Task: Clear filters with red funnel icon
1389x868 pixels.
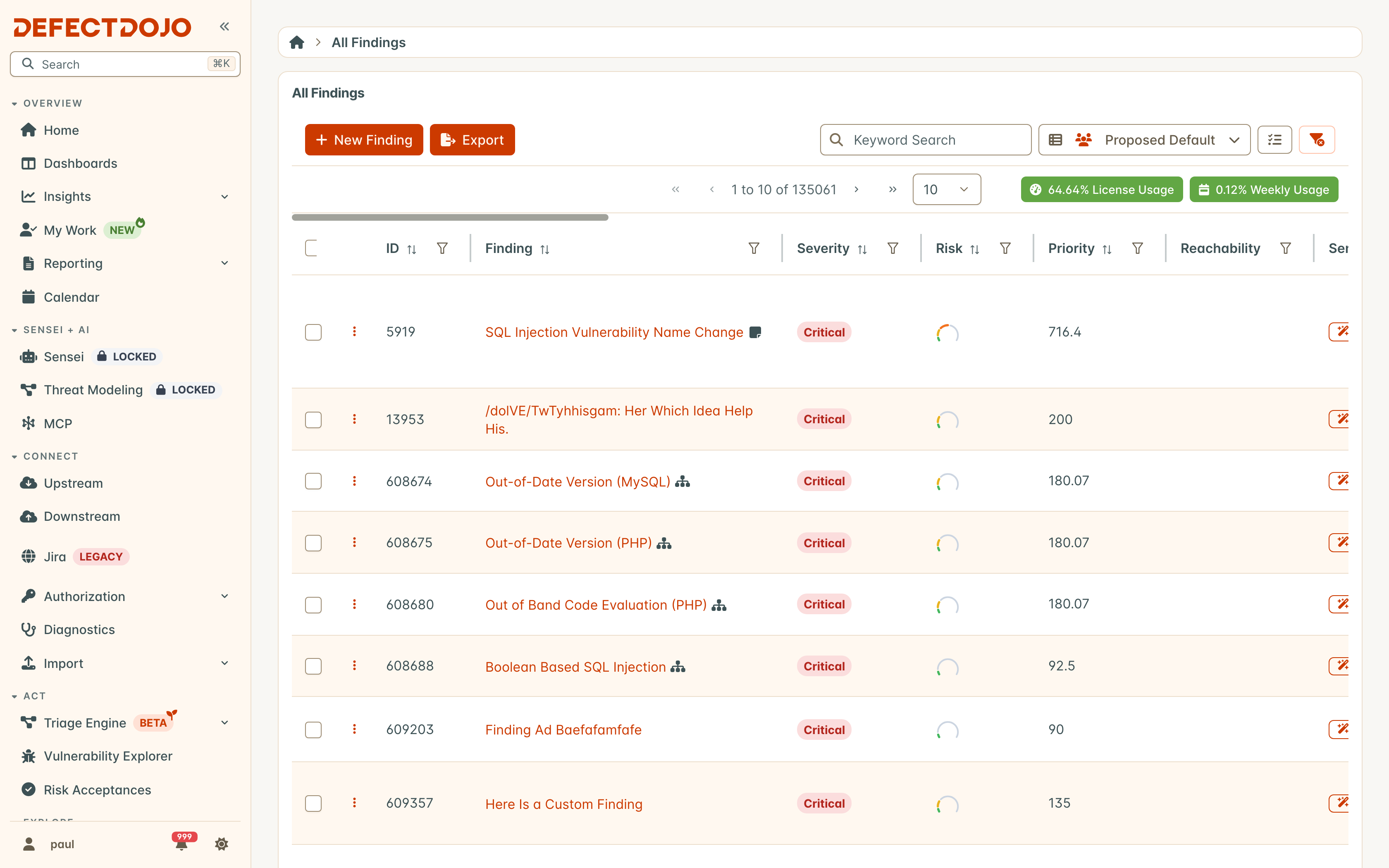Action: 1317,140
